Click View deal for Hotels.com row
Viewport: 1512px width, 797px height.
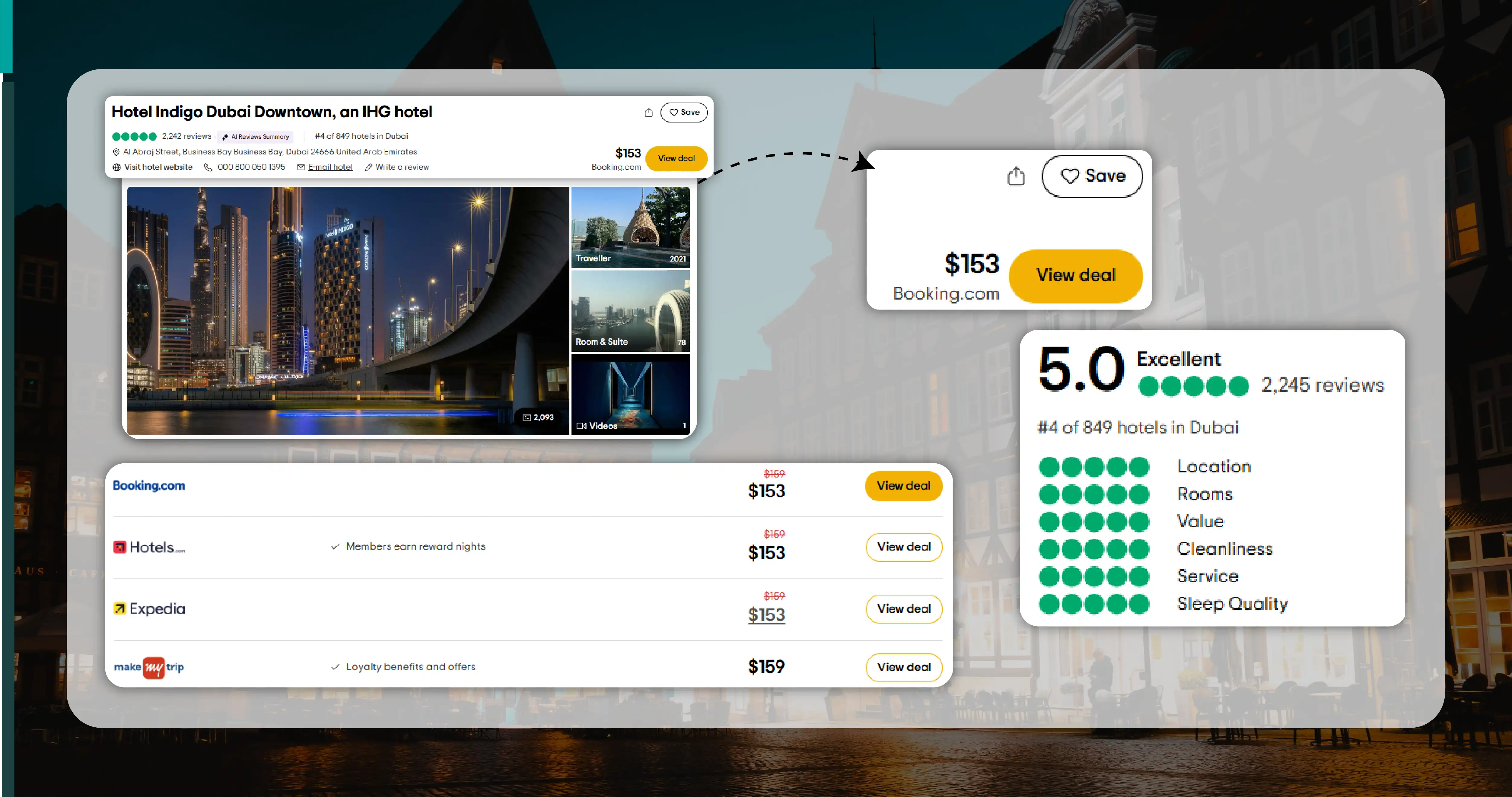click(904, 547)
